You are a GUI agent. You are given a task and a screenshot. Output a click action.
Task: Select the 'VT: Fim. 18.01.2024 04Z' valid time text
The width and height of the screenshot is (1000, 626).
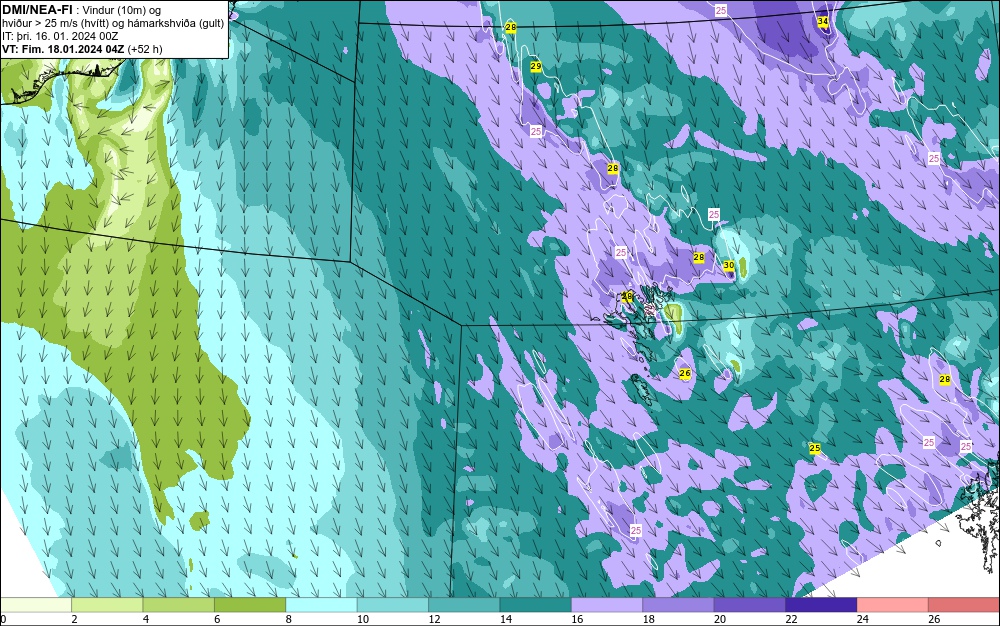coord(63,49)
